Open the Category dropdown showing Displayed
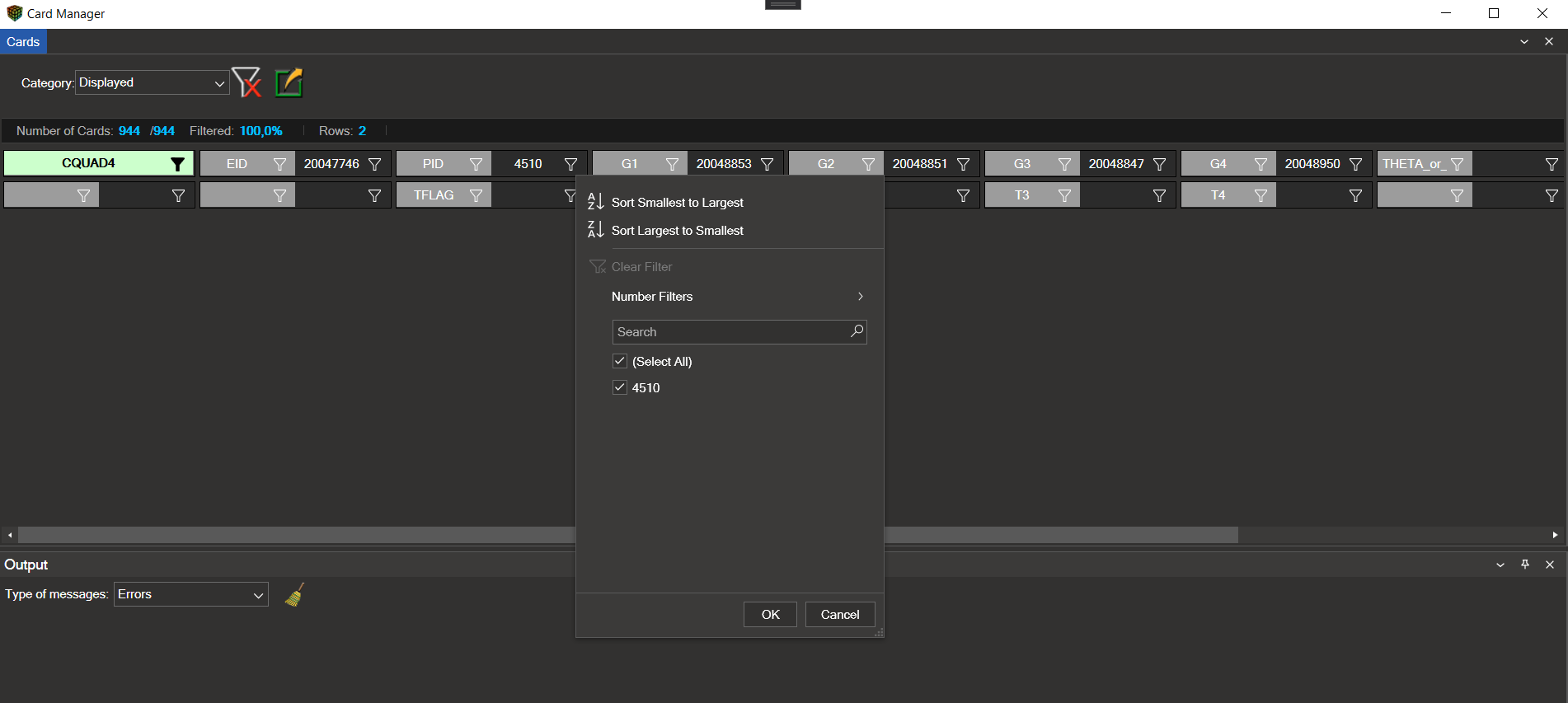1568x703 pixels. coord(153,82)
